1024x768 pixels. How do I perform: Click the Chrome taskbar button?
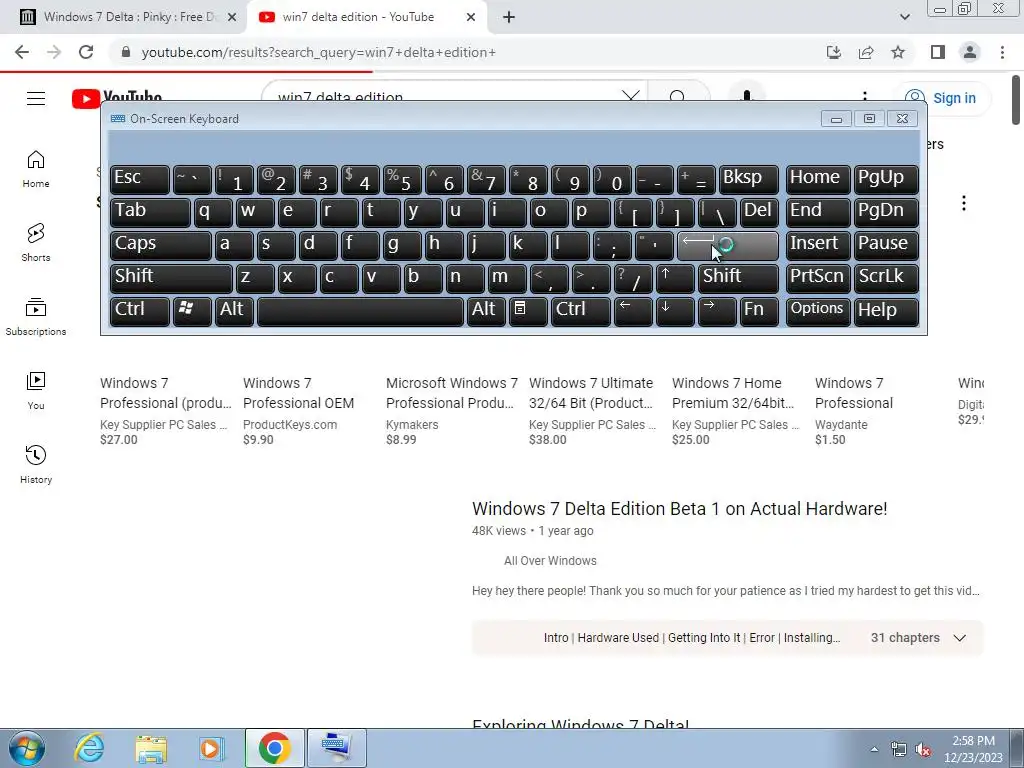(275, 748)
